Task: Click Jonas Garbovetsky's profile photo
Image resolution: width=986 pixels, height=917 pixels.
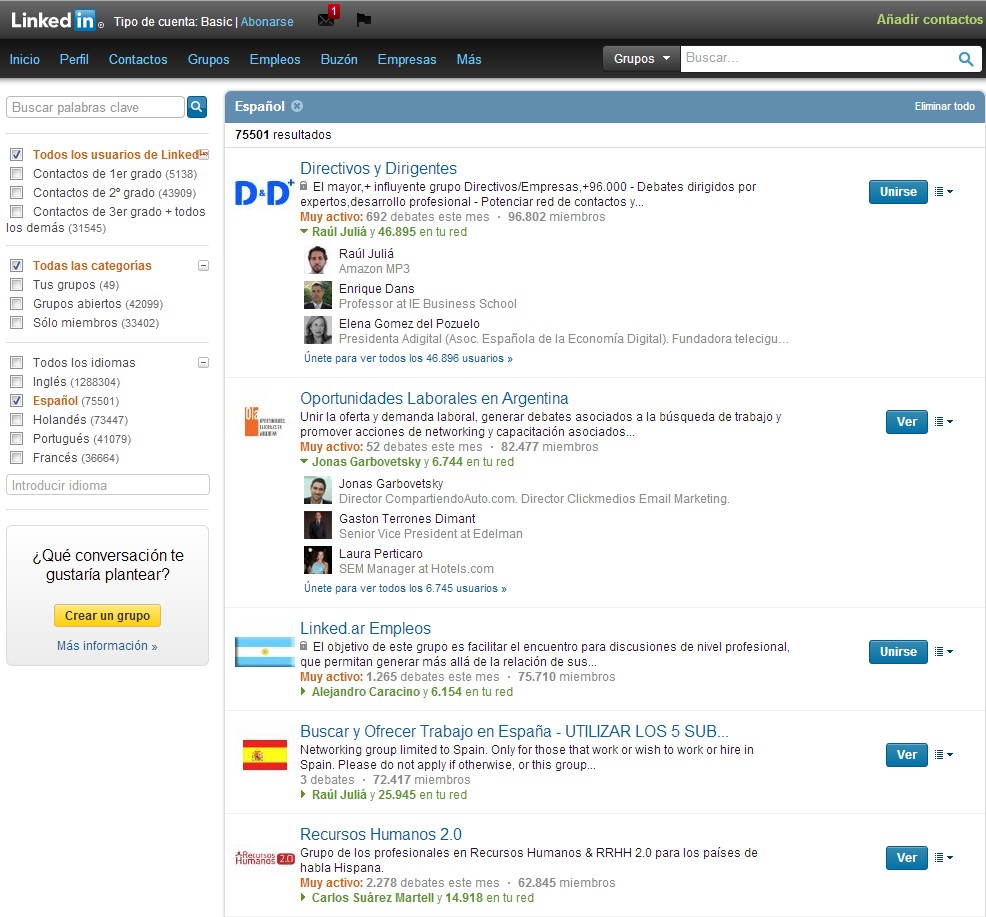Action: point(318,491)
